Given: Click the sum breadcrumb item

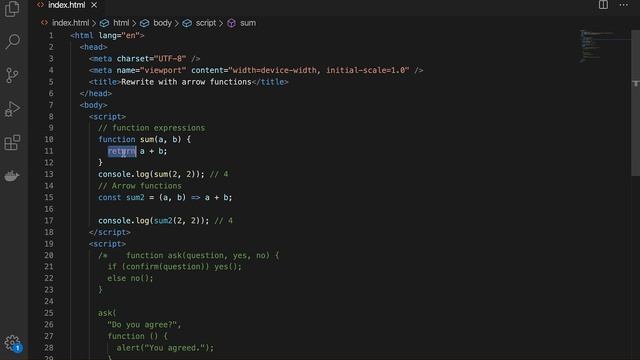Looking at the screenshot, I should point(242,23).
